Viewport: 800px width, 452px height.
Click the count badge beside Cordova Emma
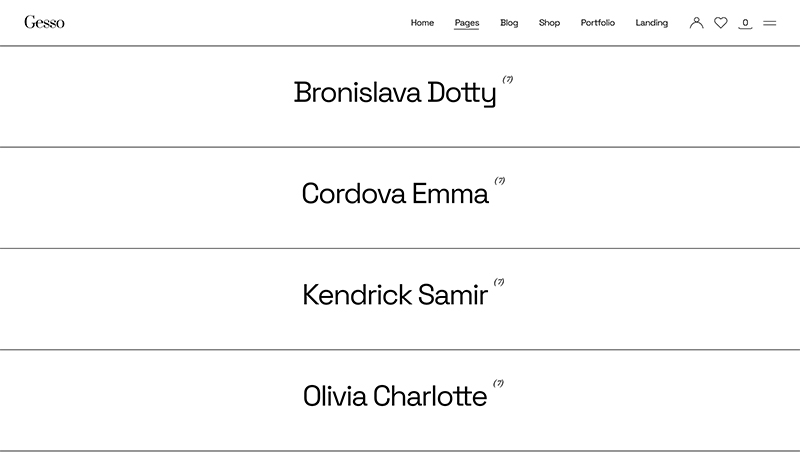[x=500, y=181]
